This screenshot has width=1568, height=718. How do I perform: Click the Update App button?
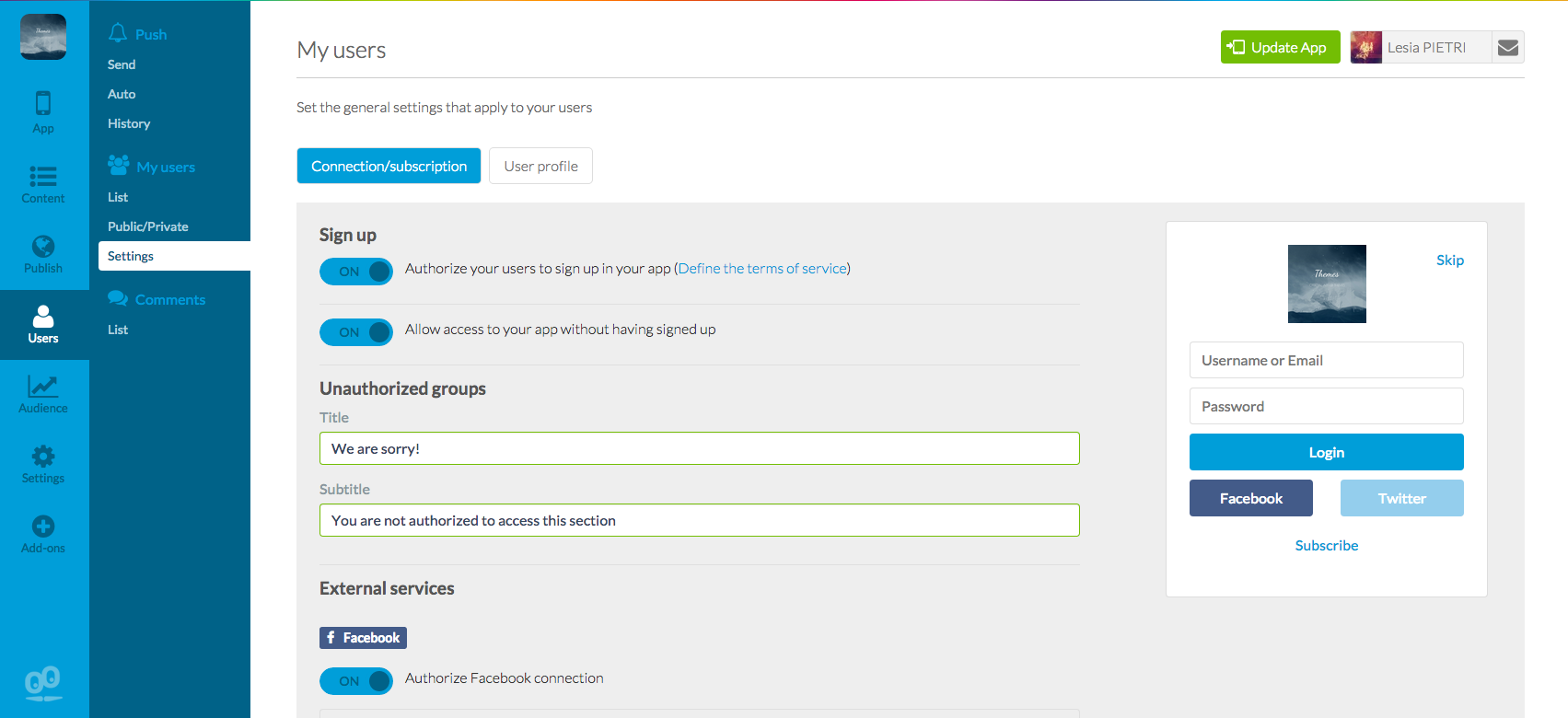(1280, 48)
